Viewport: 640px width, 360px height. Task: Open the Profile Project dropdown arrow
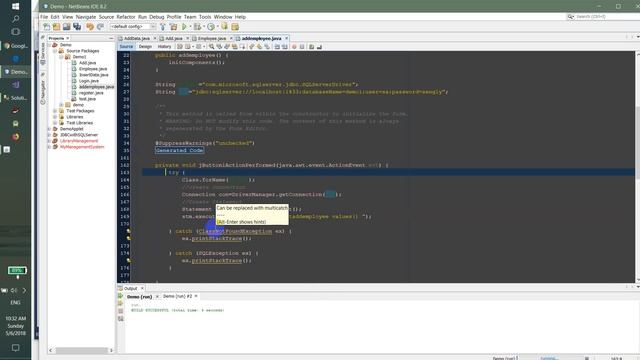[217, 27]
